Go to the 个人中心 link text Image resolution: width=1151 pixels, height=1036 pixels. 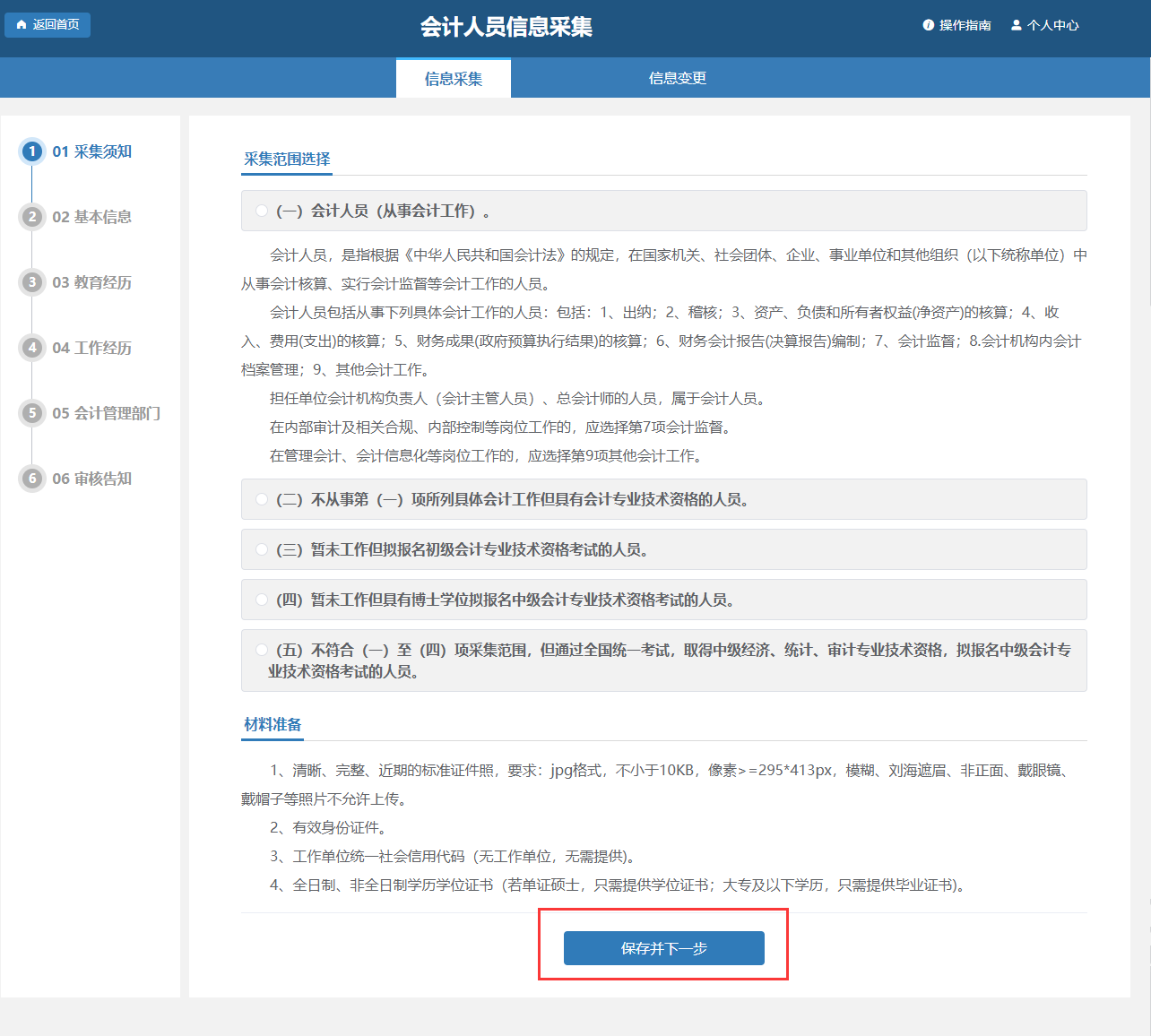(1053, 25)
